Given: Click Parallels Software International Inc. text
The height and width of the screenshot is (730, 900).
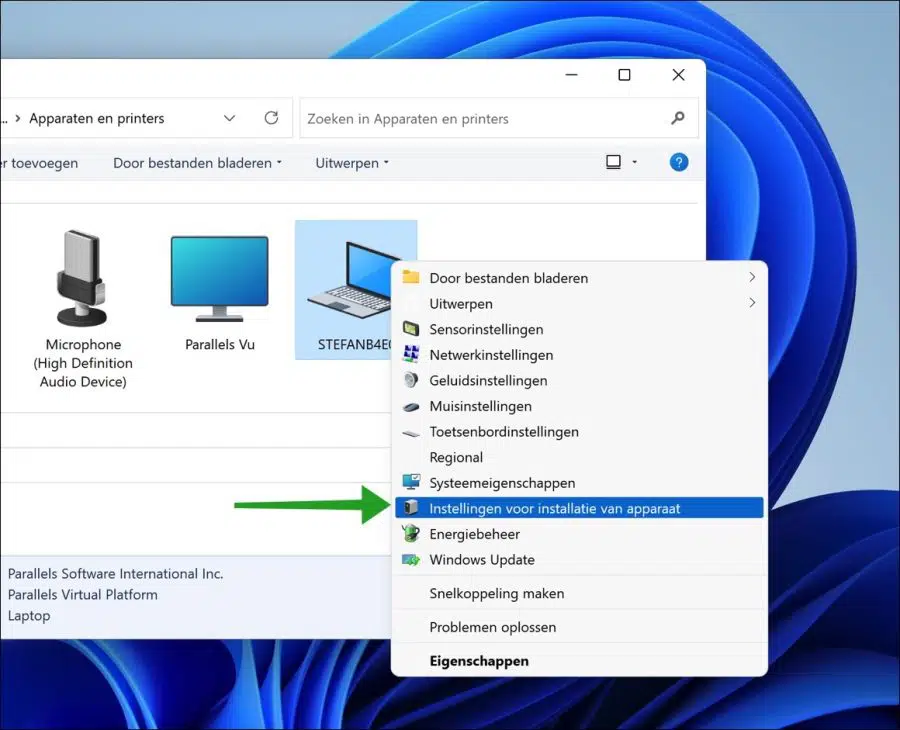Looking at the screenshot, I should 115,573.
